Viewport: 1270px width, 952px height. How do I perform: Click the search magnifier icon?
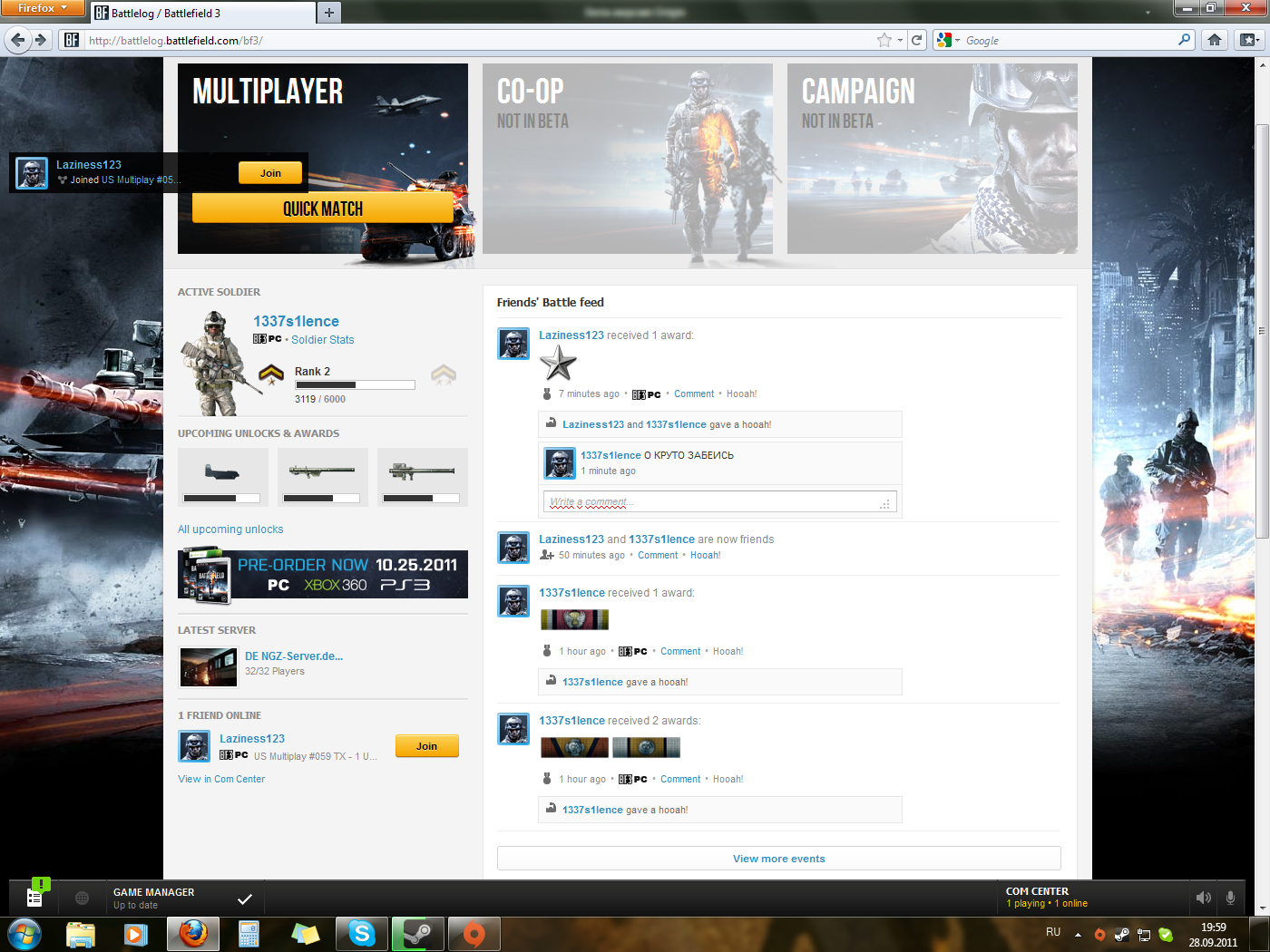(x=1184, y=40)
